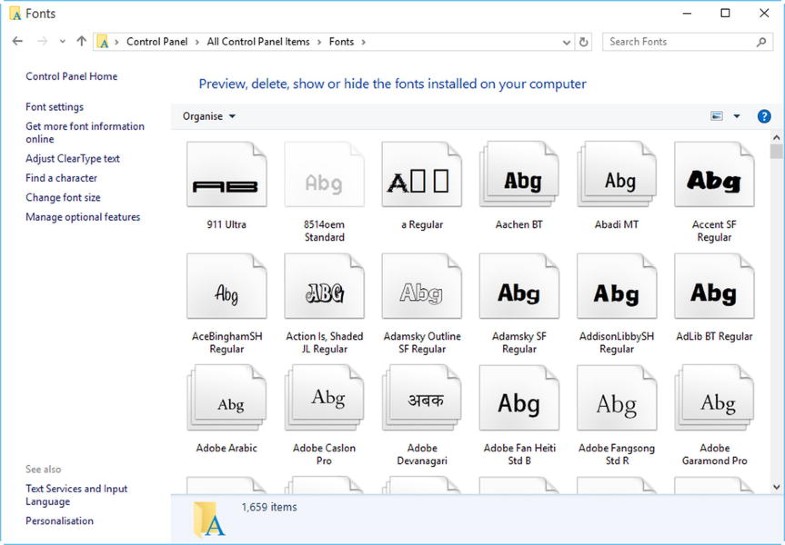
Task: Click the scrollbar up arrow
Action: click(x=776, y=137)
